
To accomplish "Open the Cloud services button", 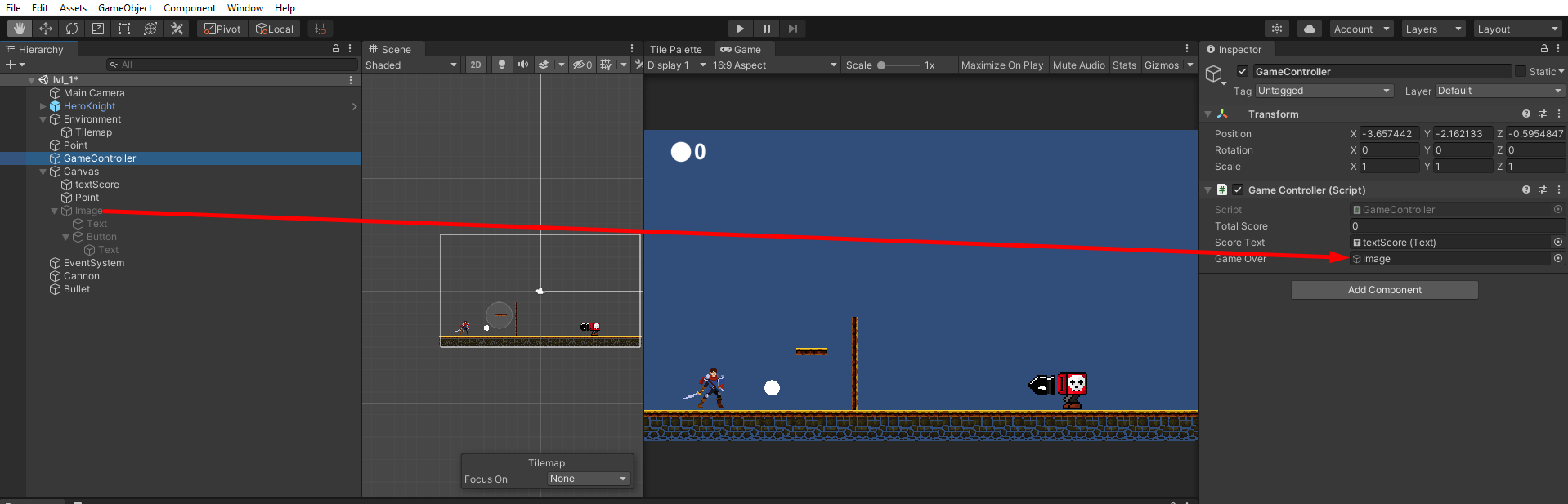I will pos(1310,29).
